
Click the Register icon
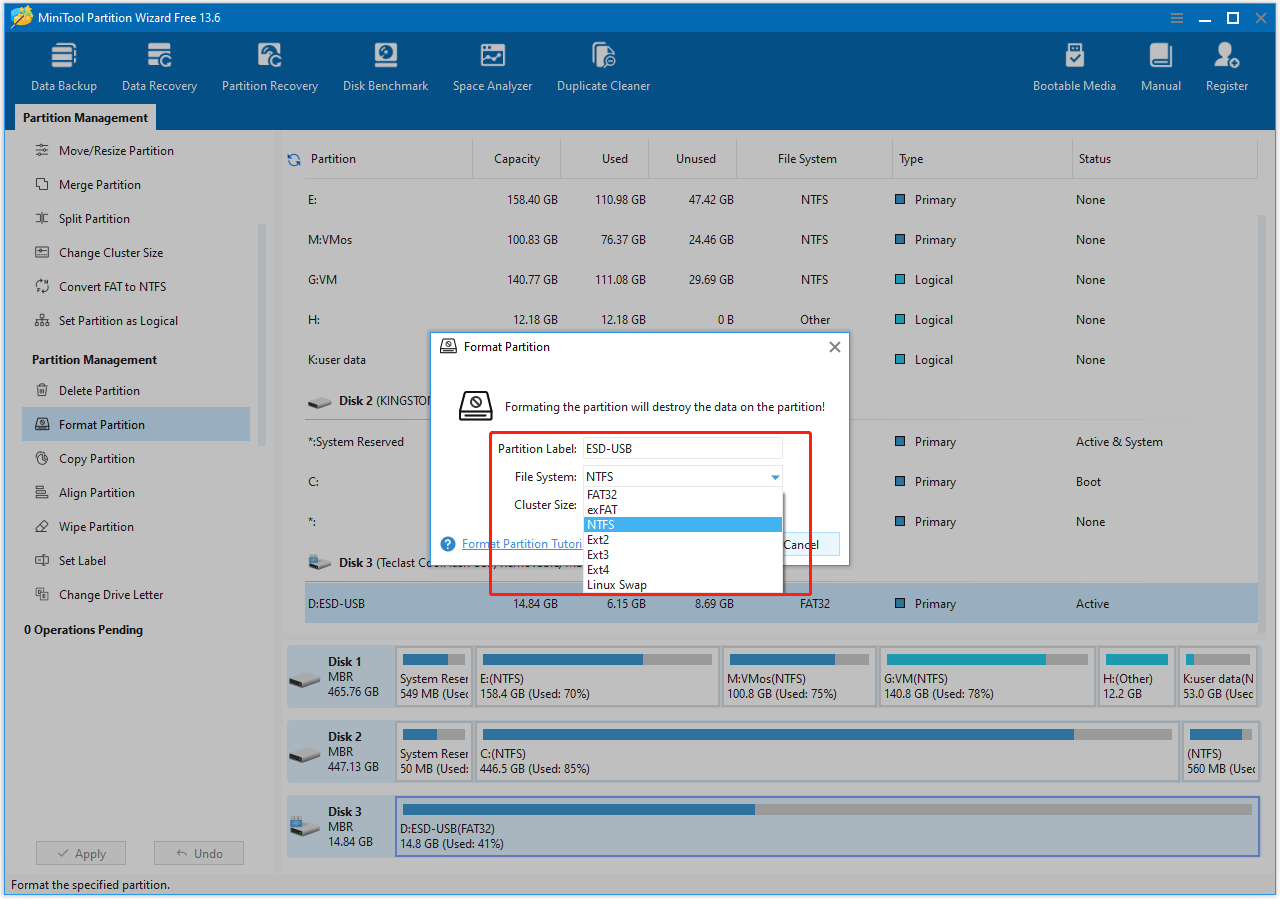click(1226, 64)
